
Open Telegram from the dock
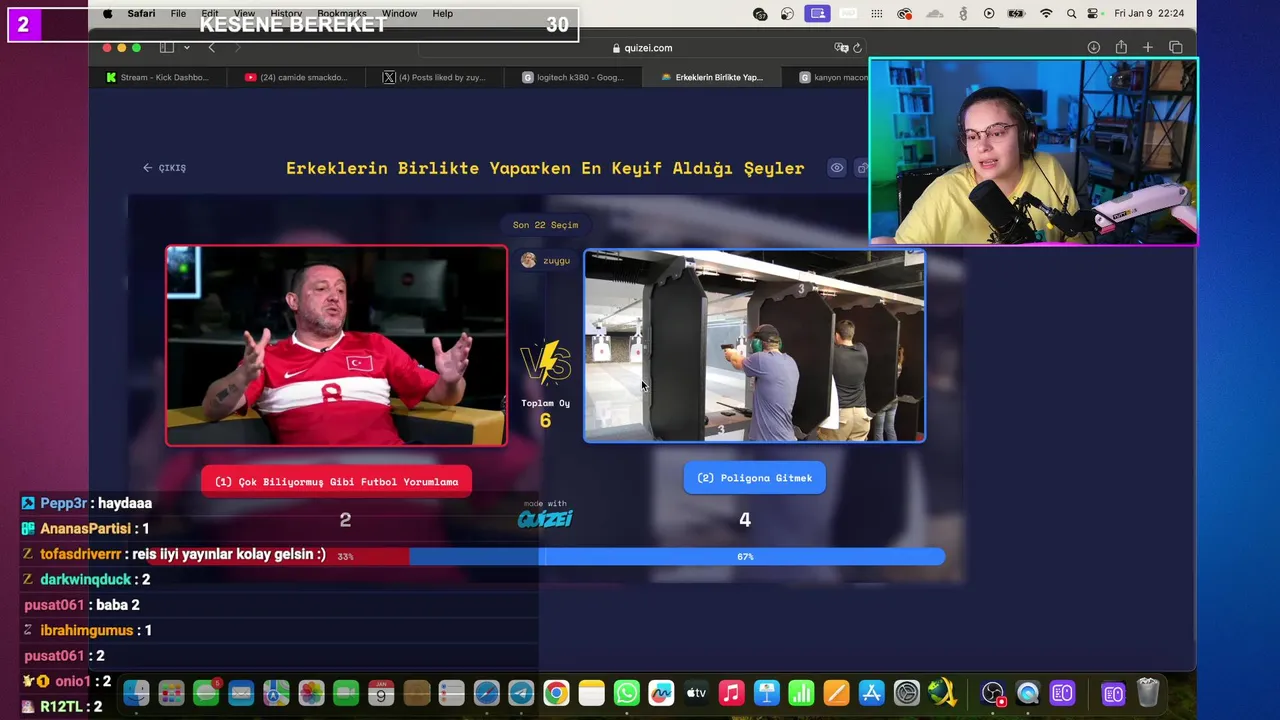tap(521, 693)
